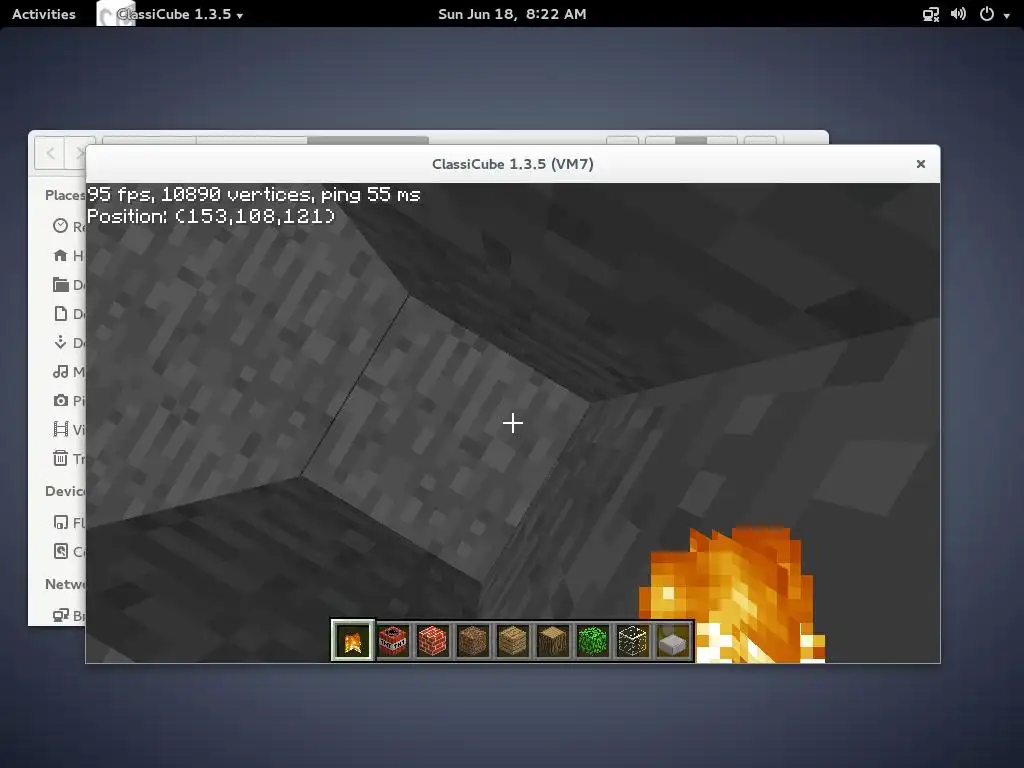
Task: Open the Activities overview
Action: [44, 14]
